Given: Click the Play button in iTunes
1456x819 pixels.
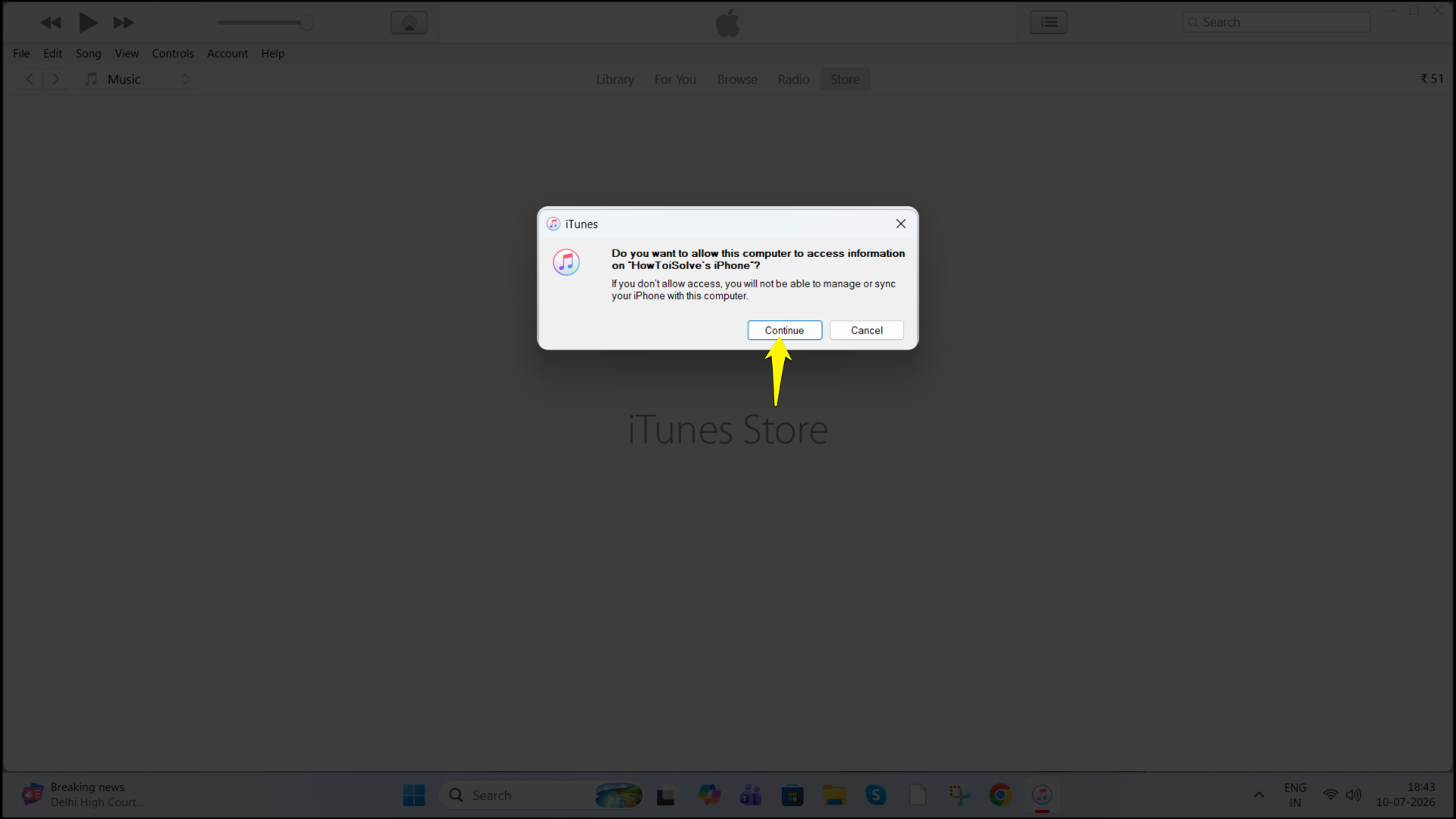Looking at the screenshot, I should pyautogui.click(x=88, y=23).
